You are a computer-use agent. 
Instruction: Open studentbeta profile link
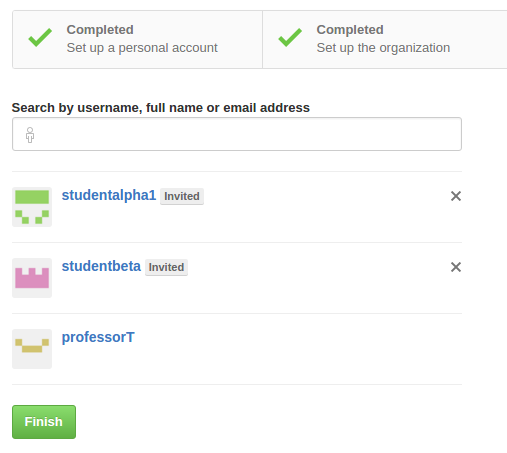(x=101, y=266)
